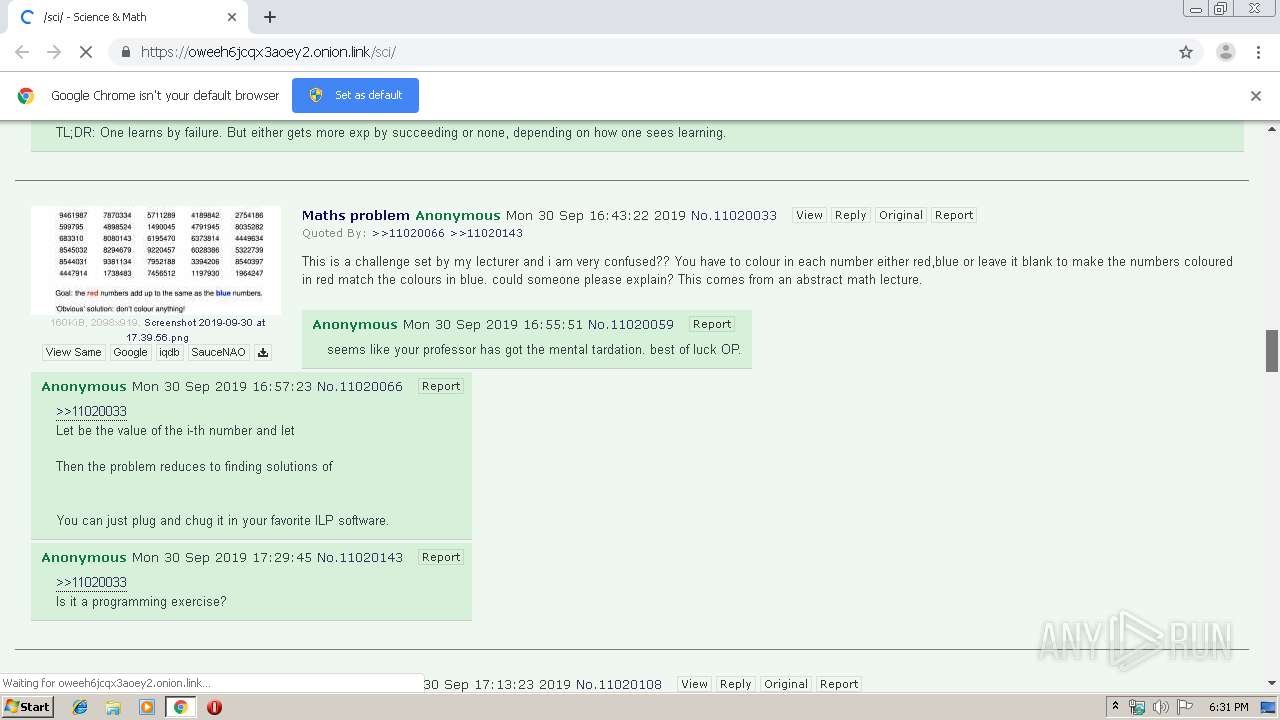
Task: Dismiss the default browser notification bar
Action: [x=1256, y=96]
